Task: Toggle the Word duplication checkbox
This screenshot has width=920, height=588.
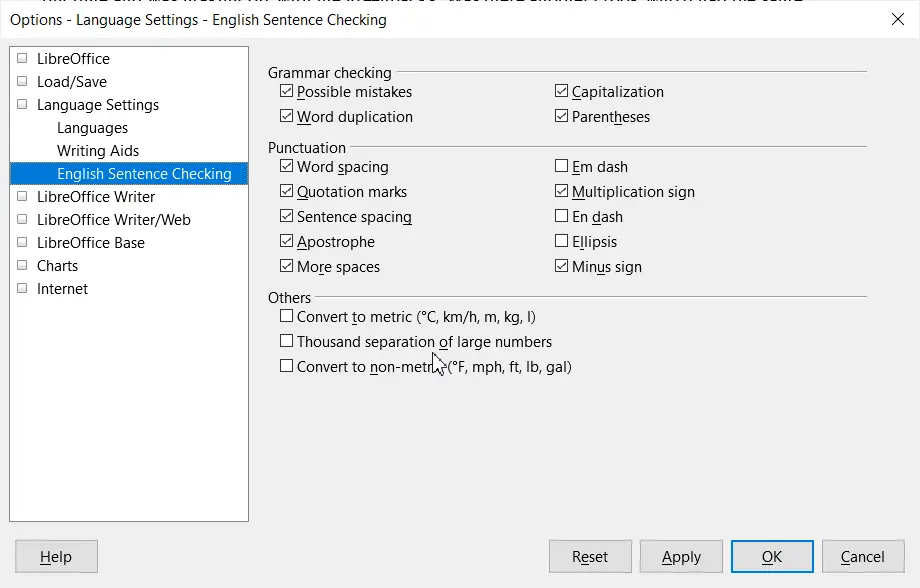Action: 288,117
